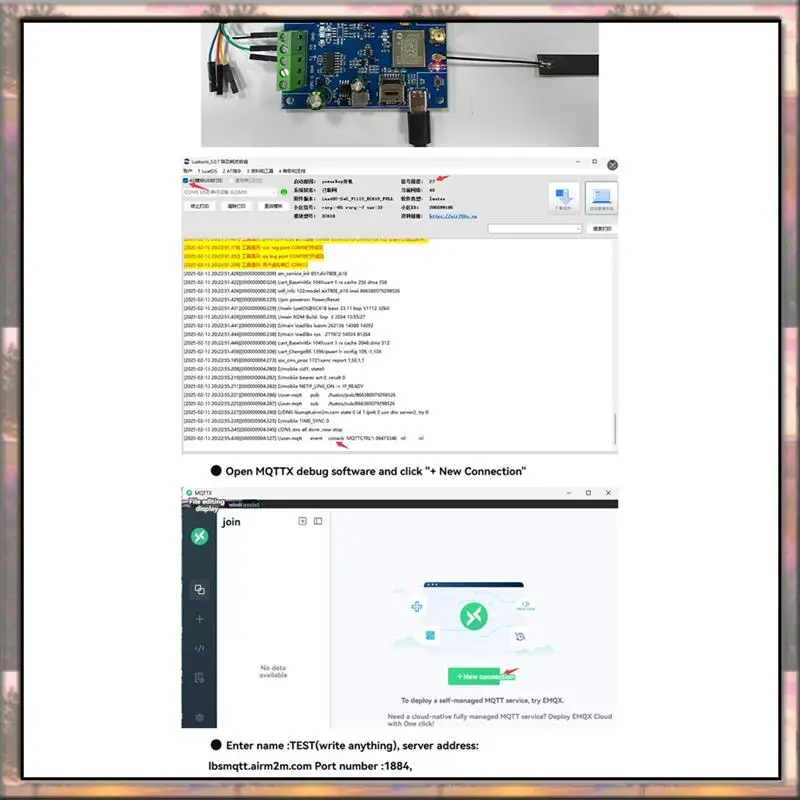
Task: Click the Luatools title bar app icon
Action: (x=187, y=162)
